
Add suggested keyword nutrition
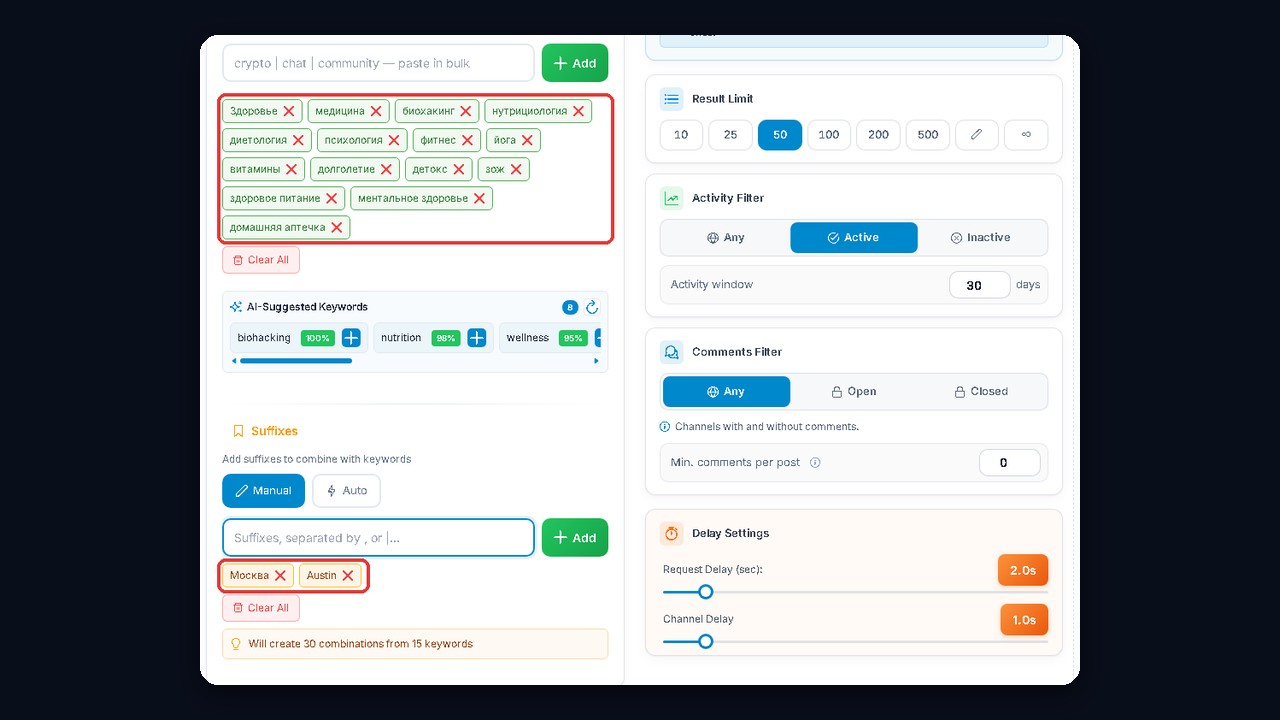click(x=477, y=338)
